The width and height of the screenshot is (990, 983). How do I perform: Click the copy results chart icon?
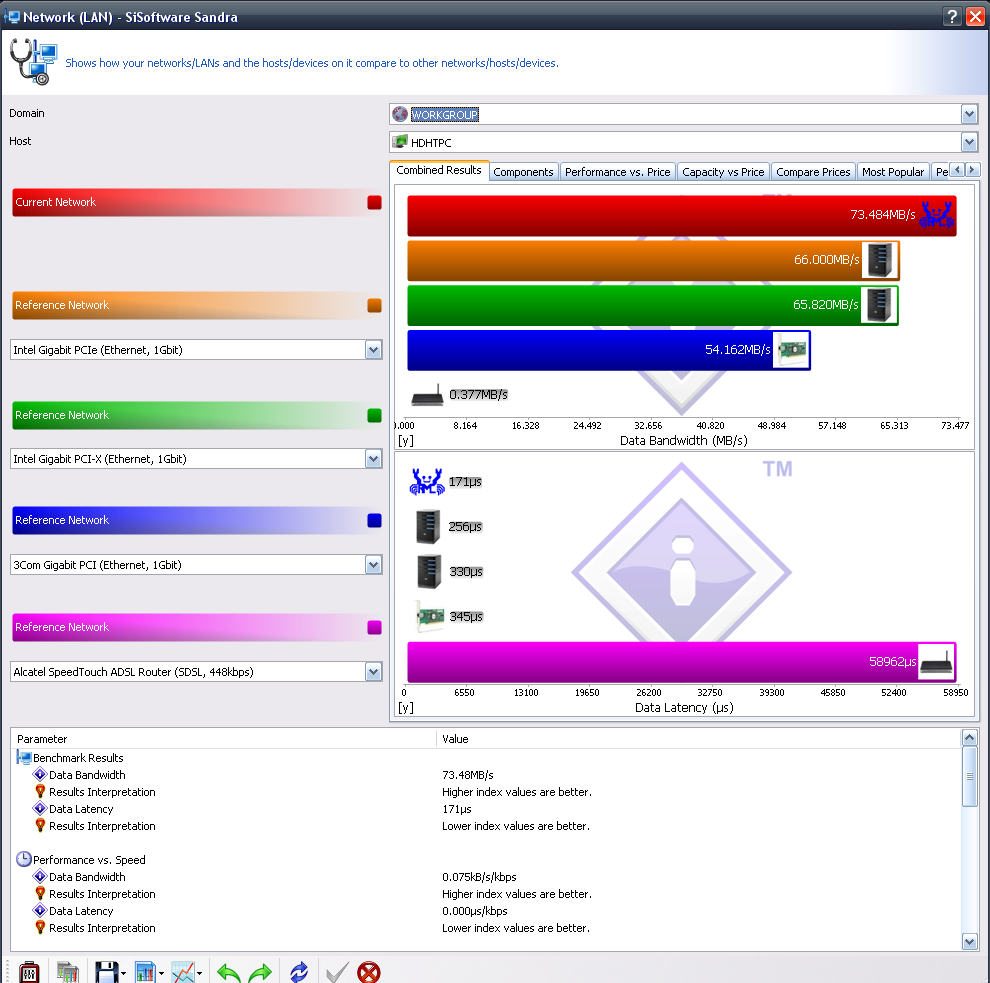(x=68, y=972)
